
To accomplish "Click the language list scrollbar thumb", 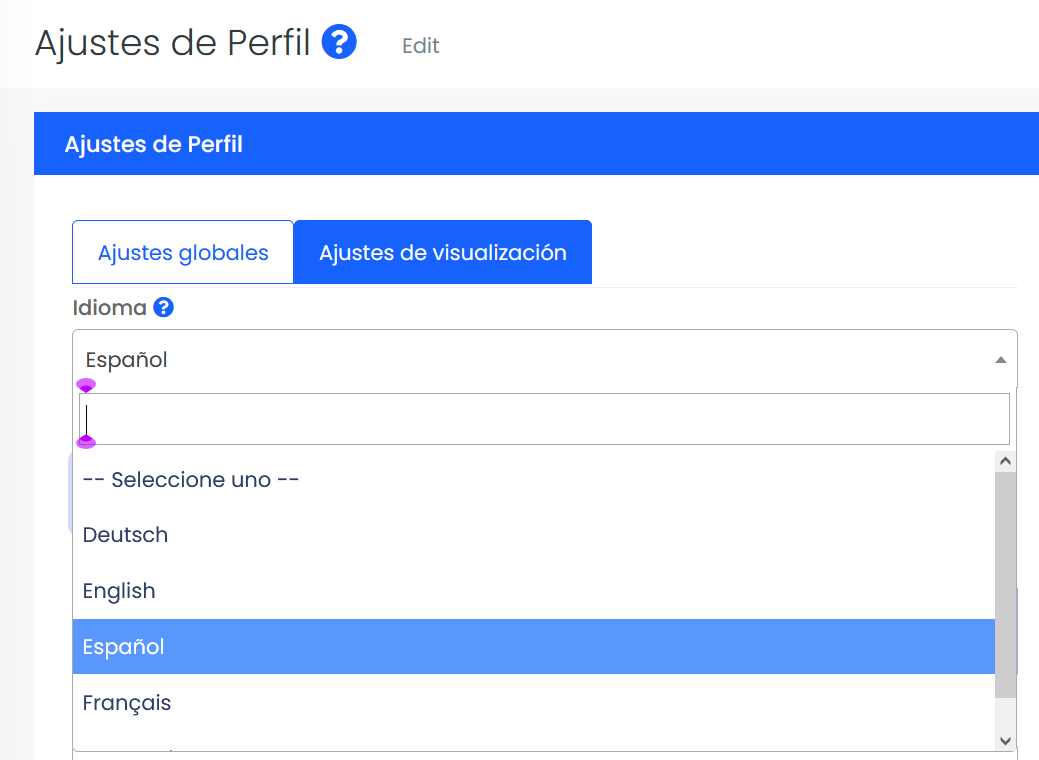I will point(1005,584).
